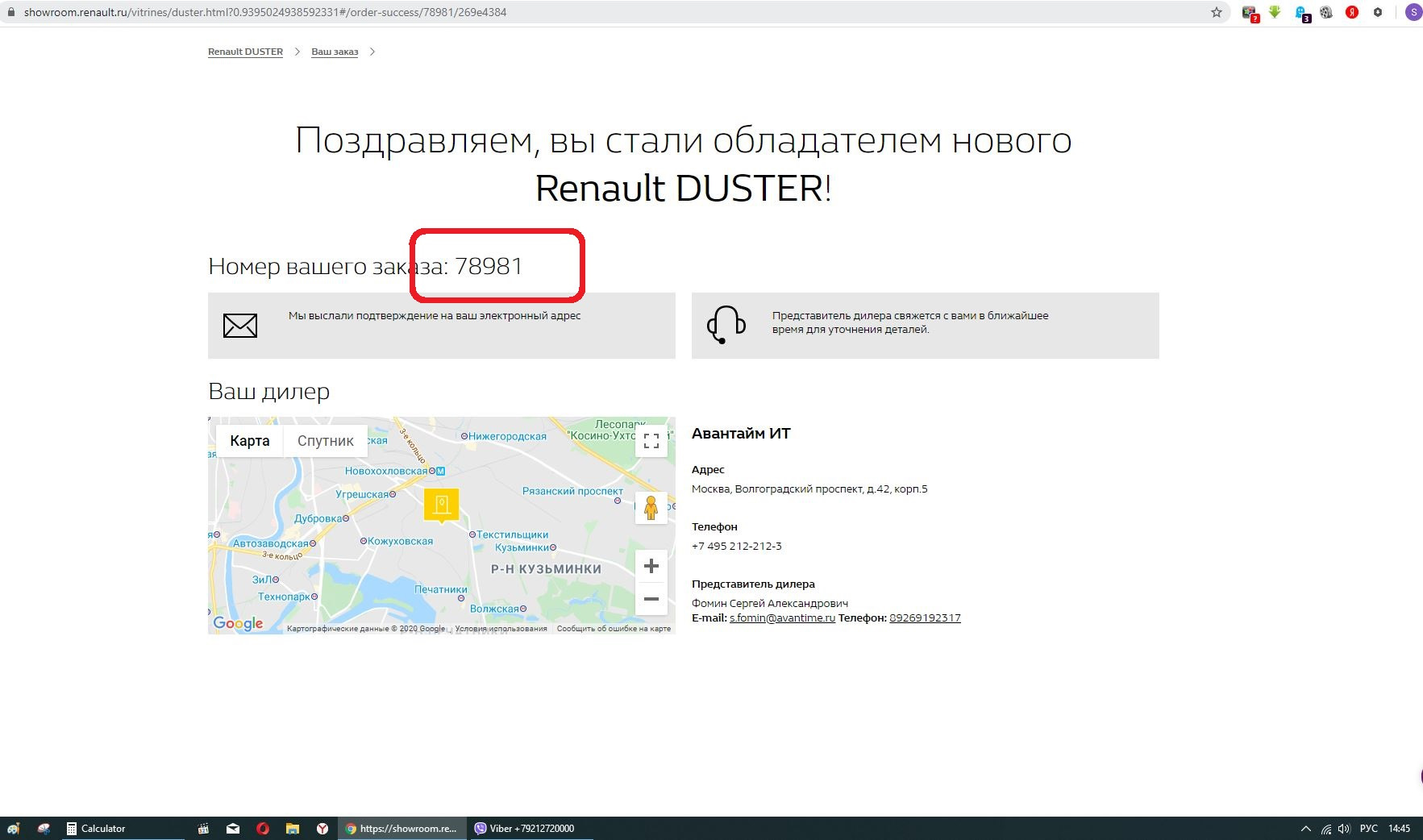Click the name Фомин Сергей Александрович
This screenshot has height=840, width=1423.
(770, 604)
